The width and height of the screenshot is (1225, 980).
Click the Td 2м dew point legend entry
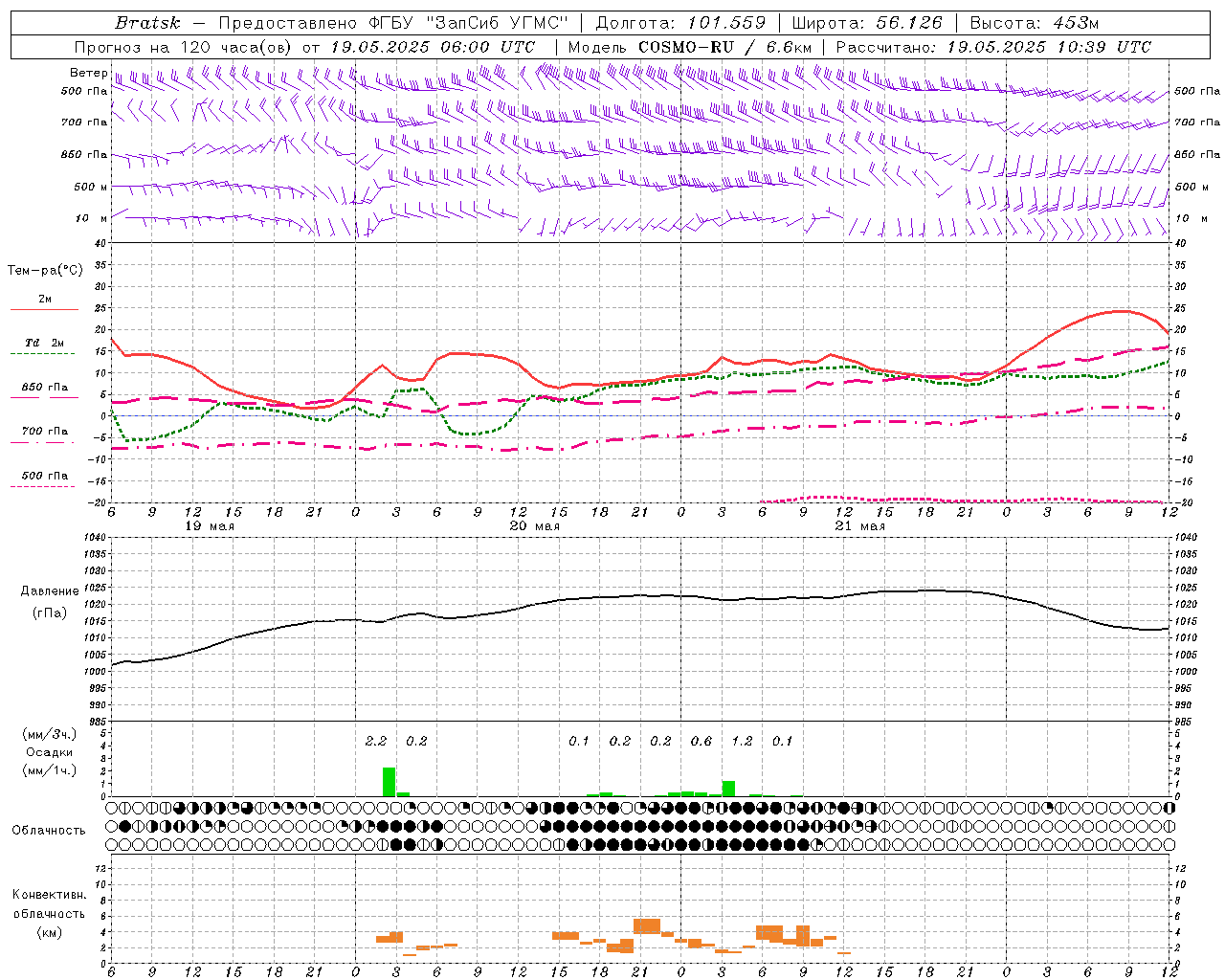(x=44, y=343)
